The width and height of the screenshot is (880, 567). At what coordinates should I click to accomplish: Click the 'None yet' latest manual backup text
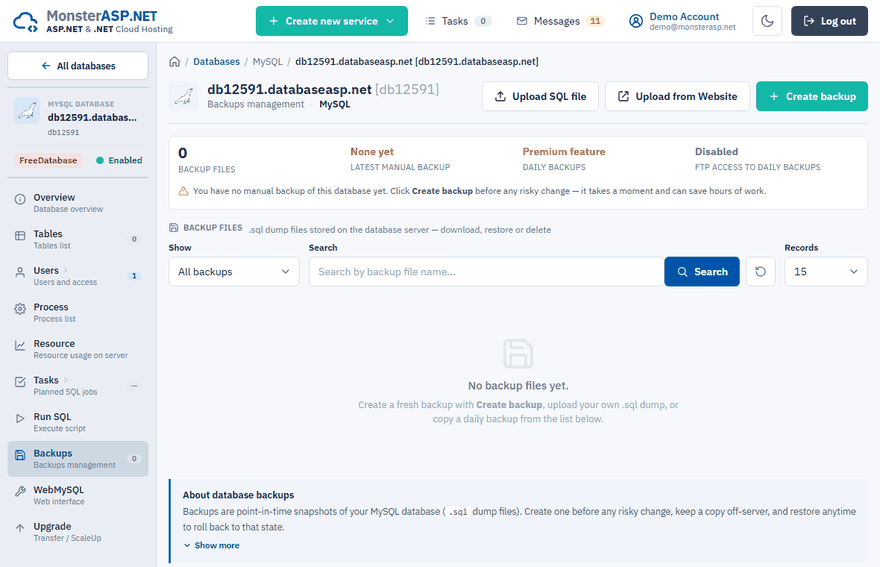point(372,152)
